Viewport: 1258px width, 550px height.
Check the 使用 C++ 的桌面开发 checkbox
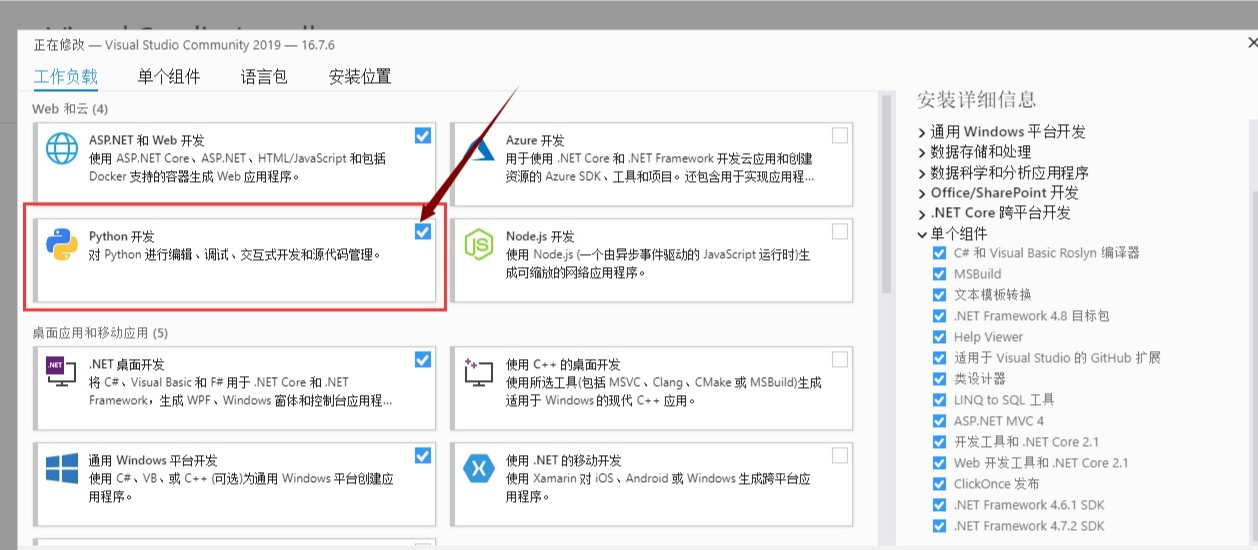click(x=840, y=359)
